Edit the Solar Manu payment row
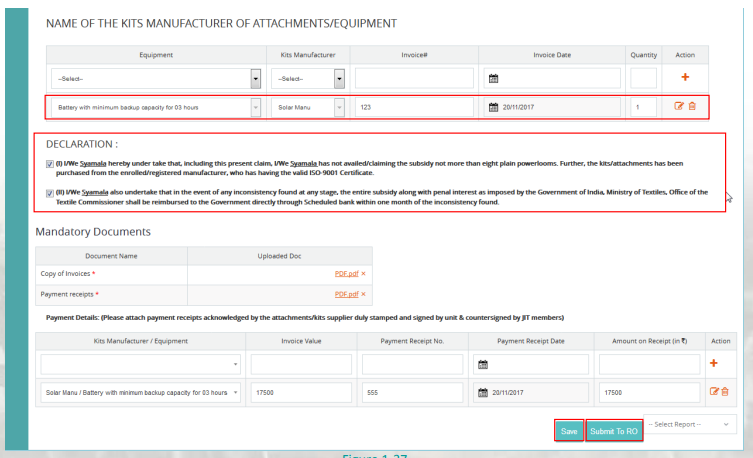The height and width of the screenshot is (458, 753). [714, 392]
